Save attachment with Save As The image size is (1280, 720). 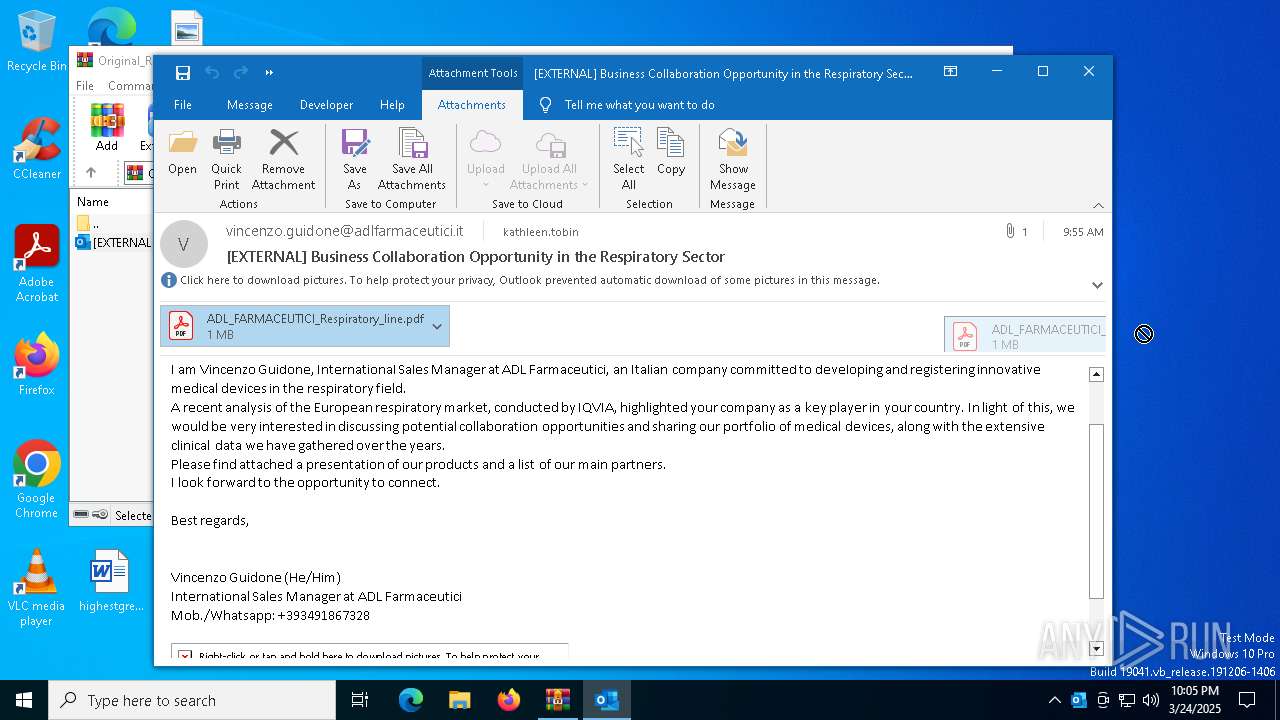tap(355, 160)
